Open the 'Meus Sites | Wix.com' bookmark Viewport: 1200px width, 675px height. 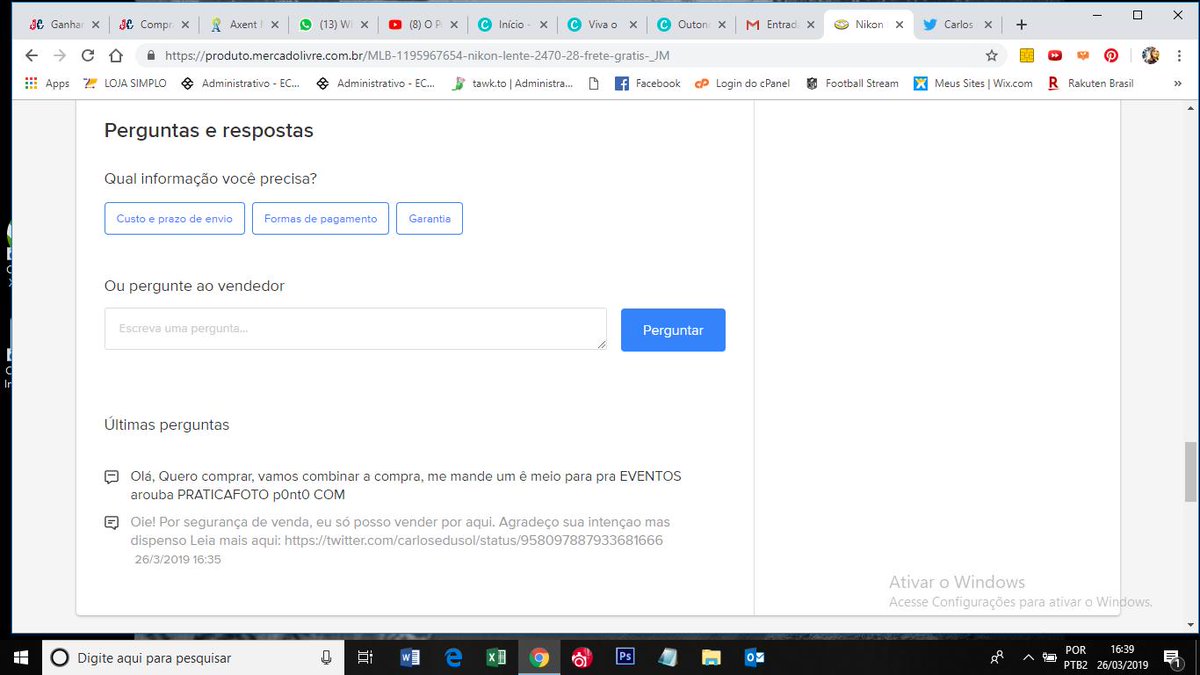tap(973, 84)
